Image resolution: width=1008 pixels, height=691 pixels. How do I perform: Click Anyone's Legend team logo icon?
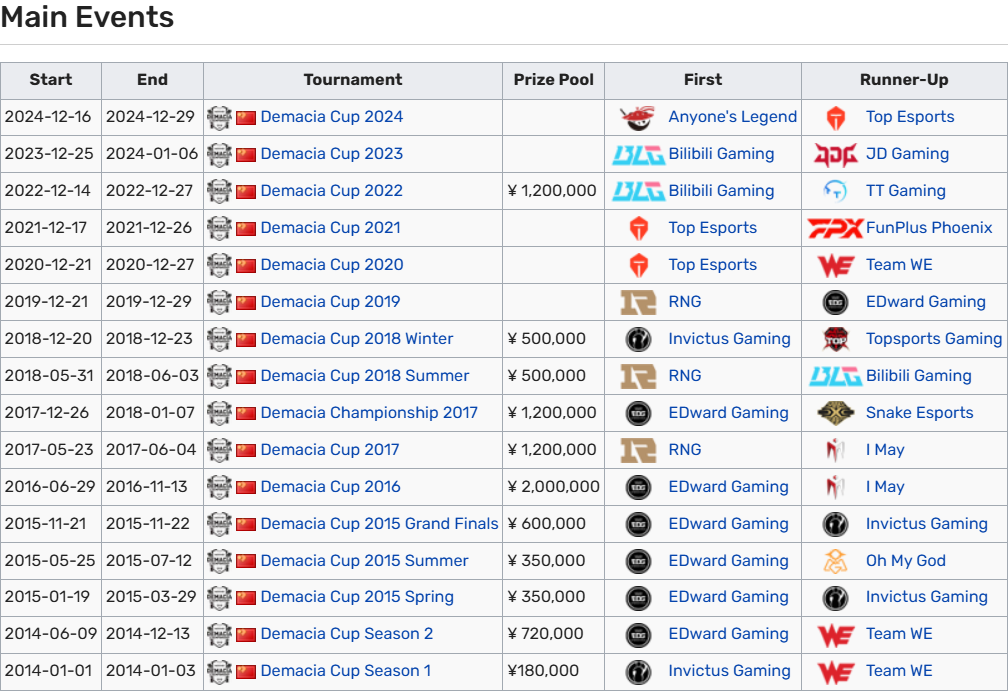pyautogui.click(x=637, y=118)
